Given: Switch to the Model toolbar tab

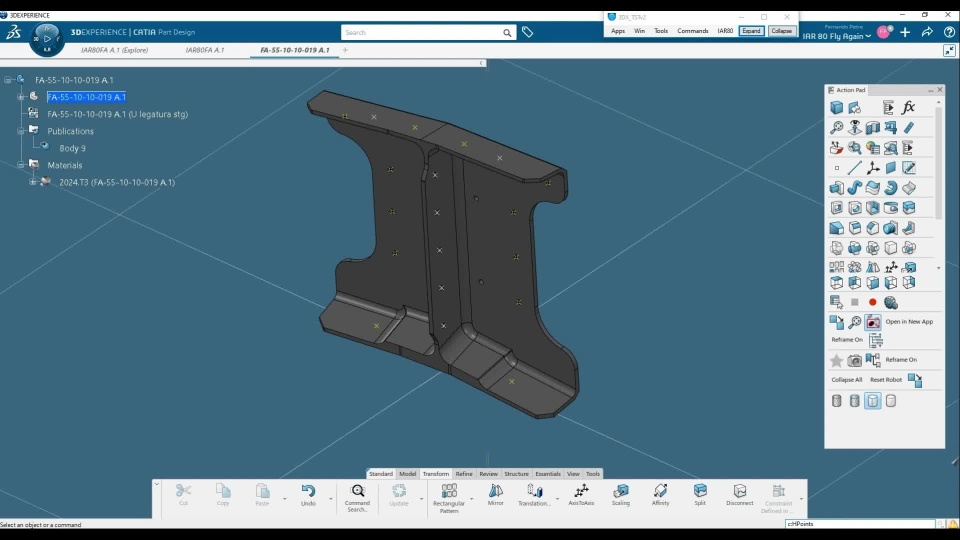Looking at the screenshot, I should tap(408, 474).
